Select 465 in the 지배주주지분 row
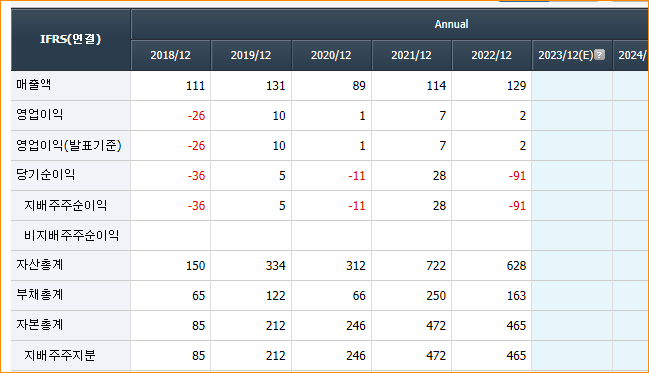This screenshot has height=373, width=649. pyautogui.click(x=517, y=356)
